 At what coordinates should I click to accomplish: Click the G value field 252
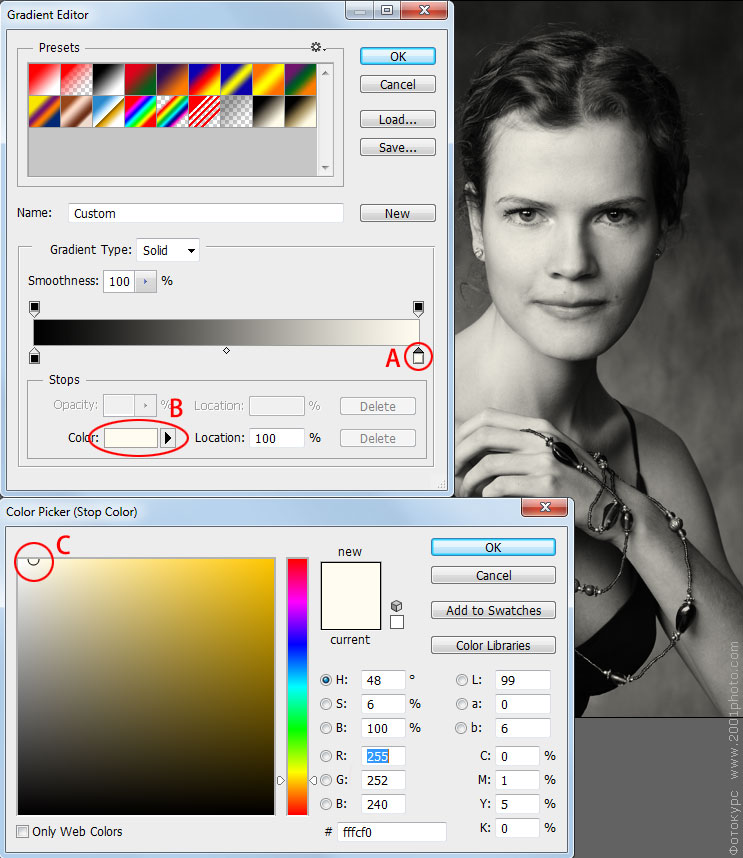(383, 780)
